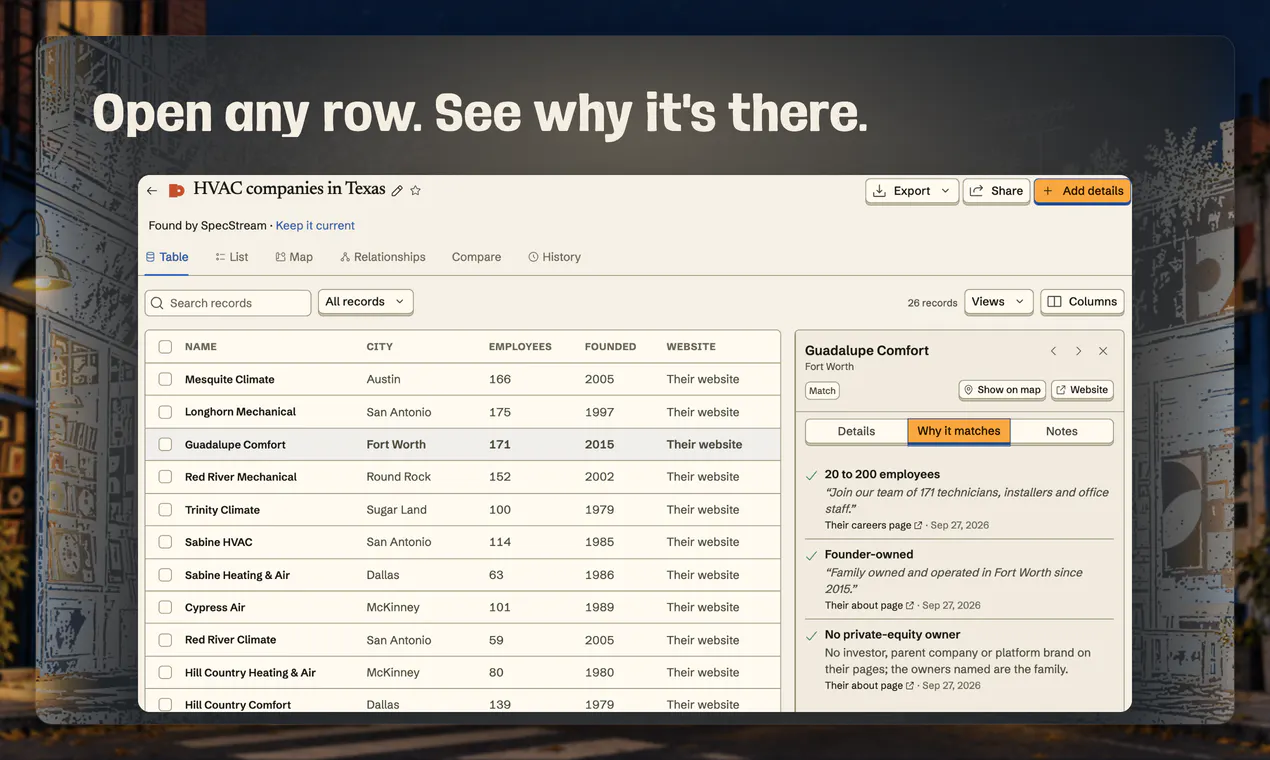Click the orange SpecStream logo icon
This screenshot has height=760, width=1270.
(176, 190)
